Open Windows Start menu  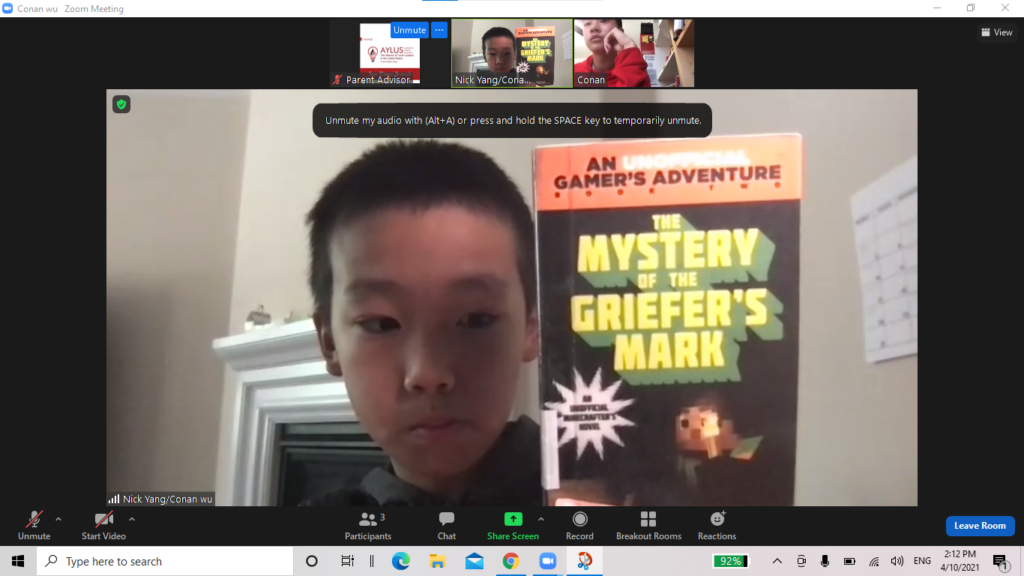pyautogui.click(x=18, y=561)
